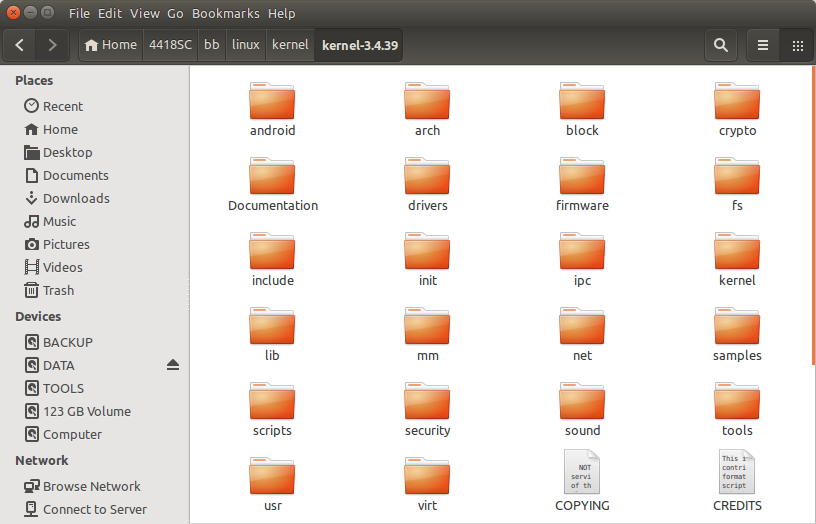Screen dimensions: 816x524
Task: Open the arch folder
Action: 427,105
